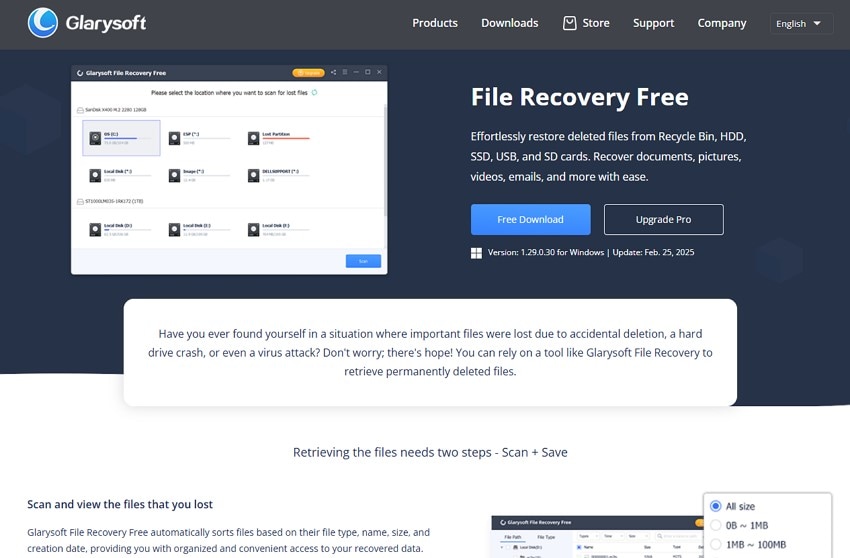
Task: Select the Local Disk (D:) drive icon
Action: [x=95, y=229]
